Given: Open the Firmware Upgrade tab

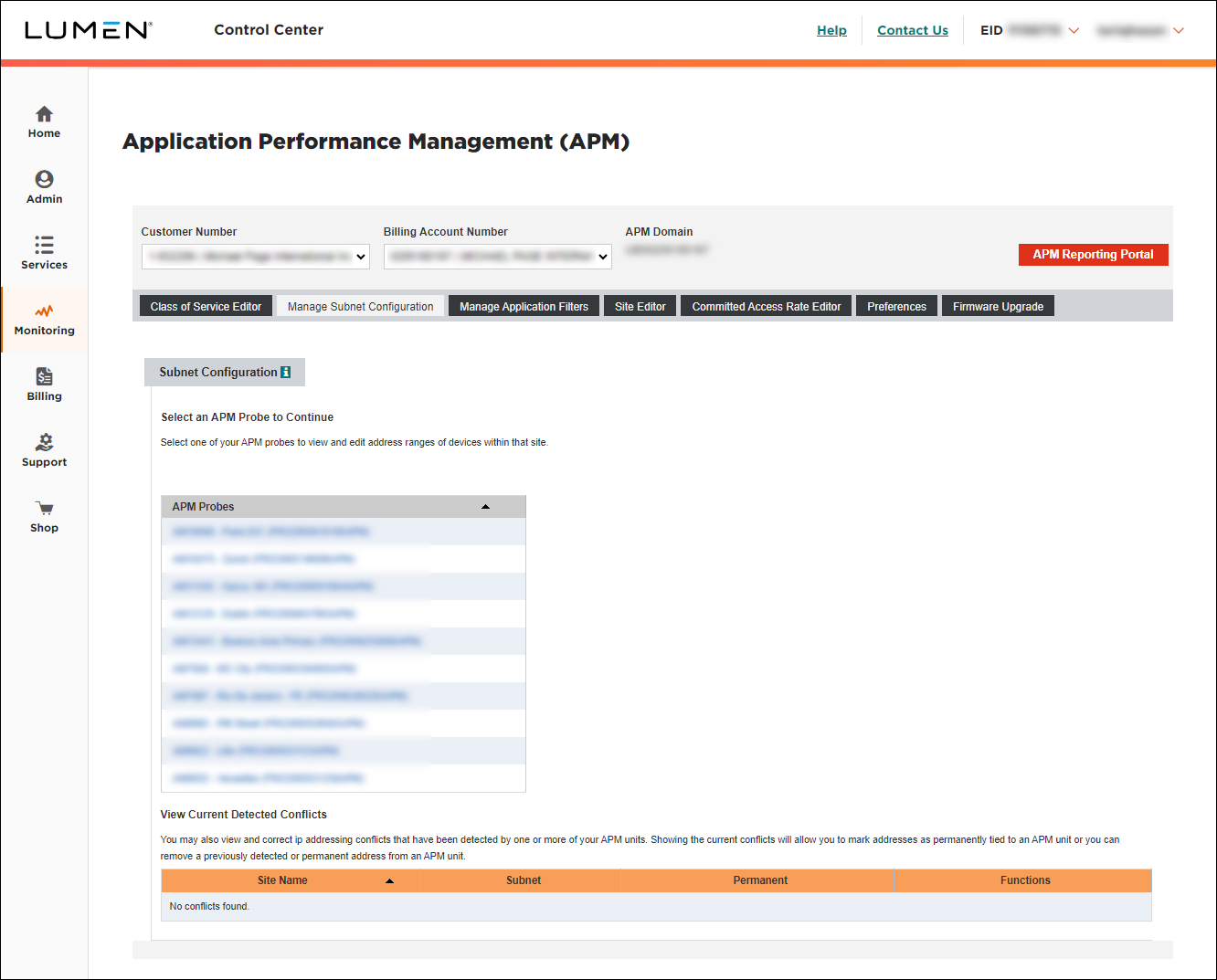Looking at the screenshot, I should point(998,306).
